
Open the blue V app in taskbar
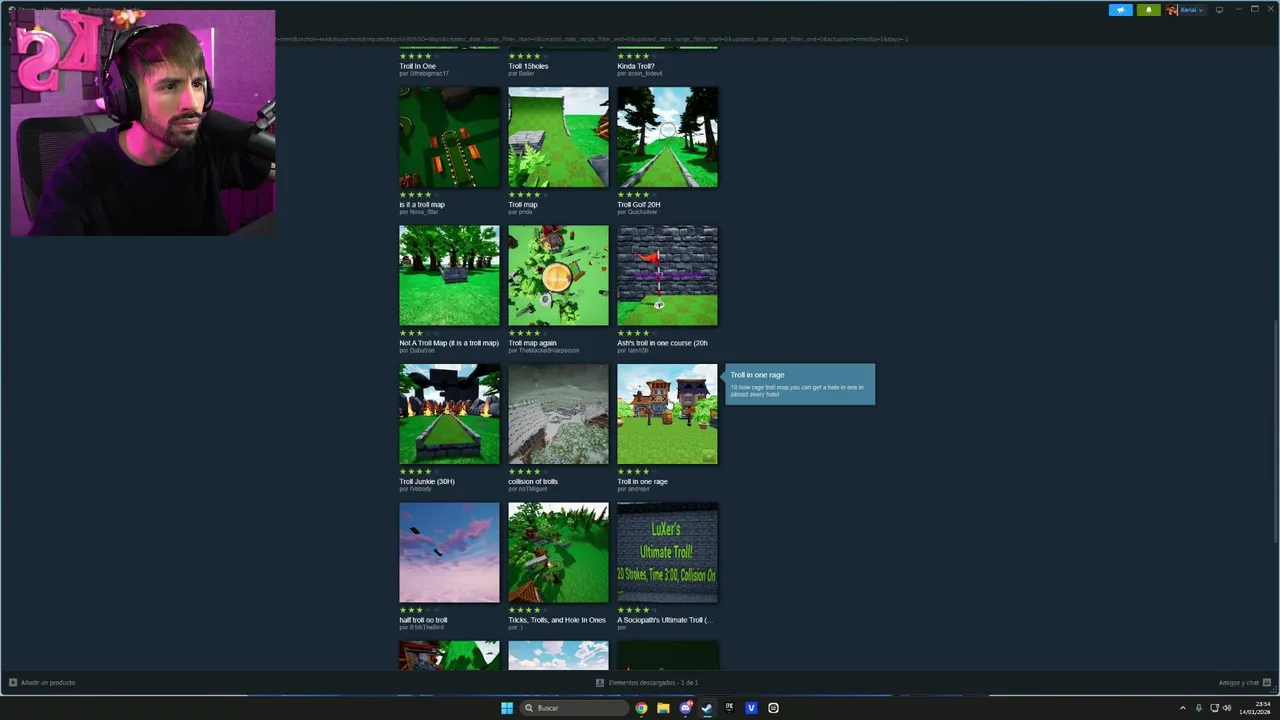pyautogui.click(x=751, y=708)
